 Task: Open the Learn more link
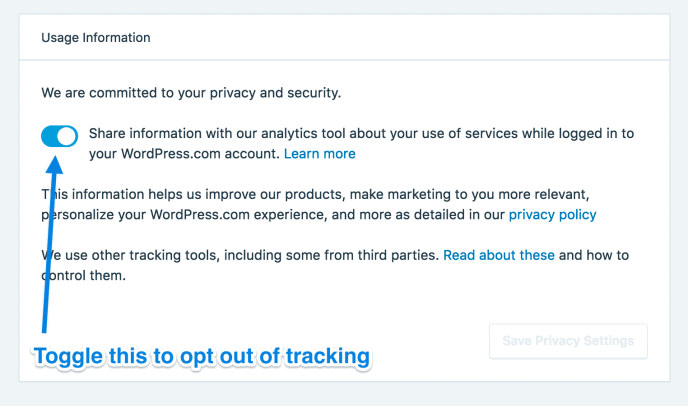319,154
